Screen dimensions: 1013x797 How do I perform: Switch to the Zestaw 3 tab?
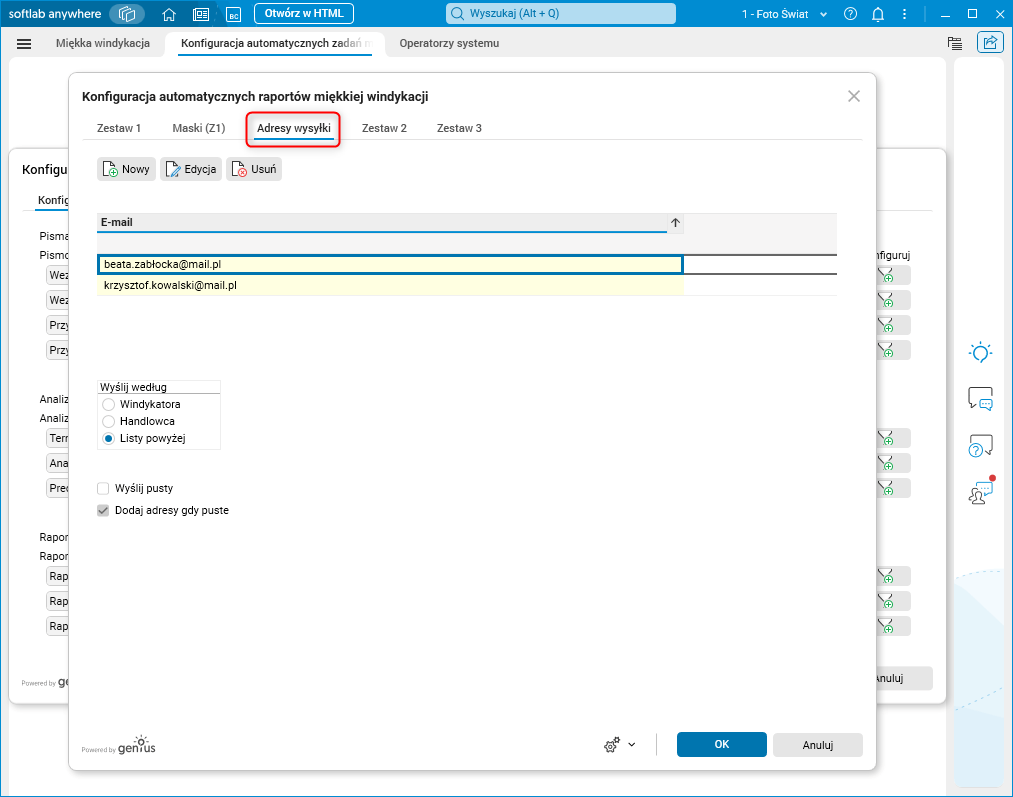click(459, 128)
